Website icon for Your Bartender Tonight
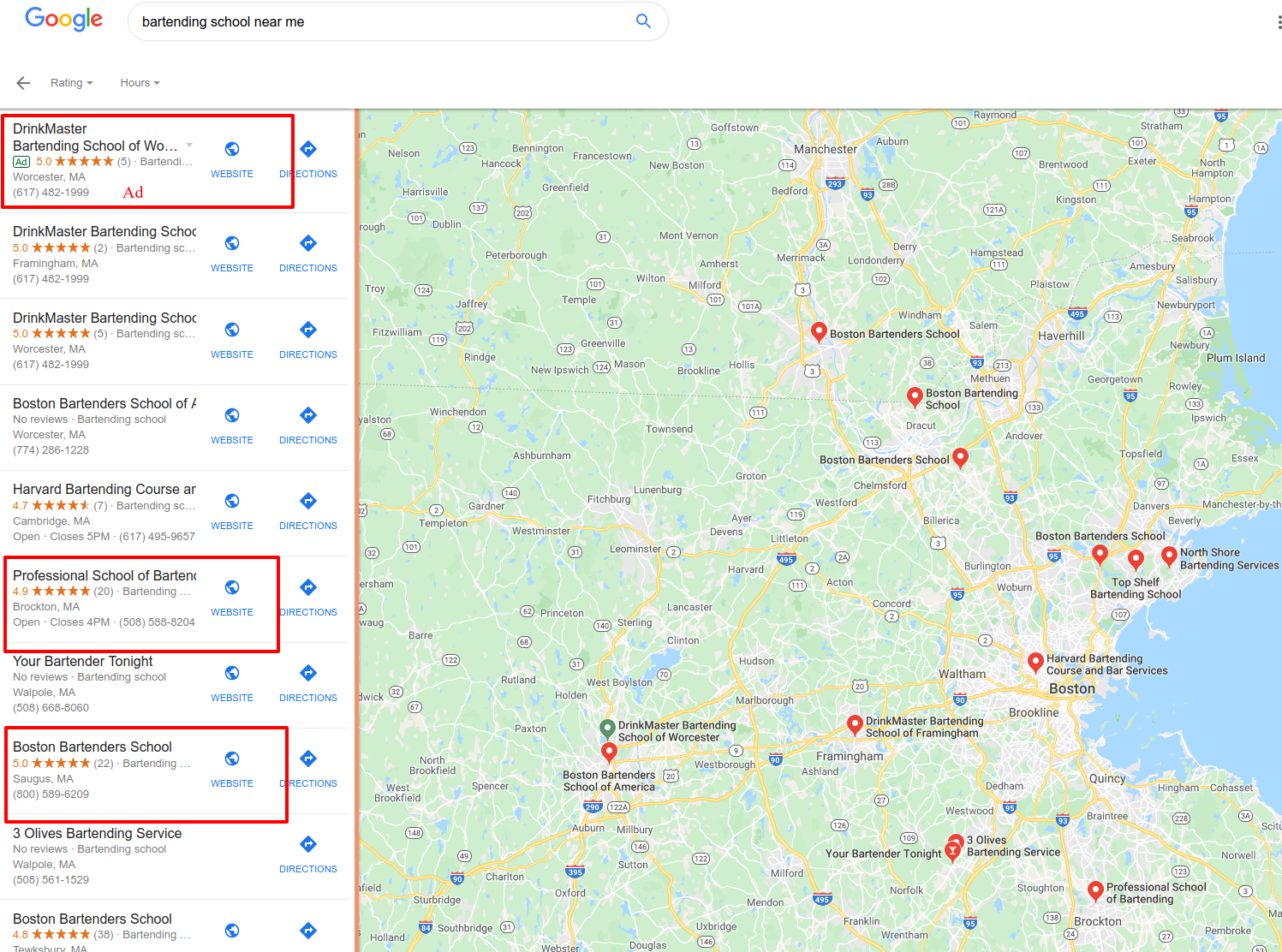Screen dimensions: 1282x952 [x=232, y=673]
